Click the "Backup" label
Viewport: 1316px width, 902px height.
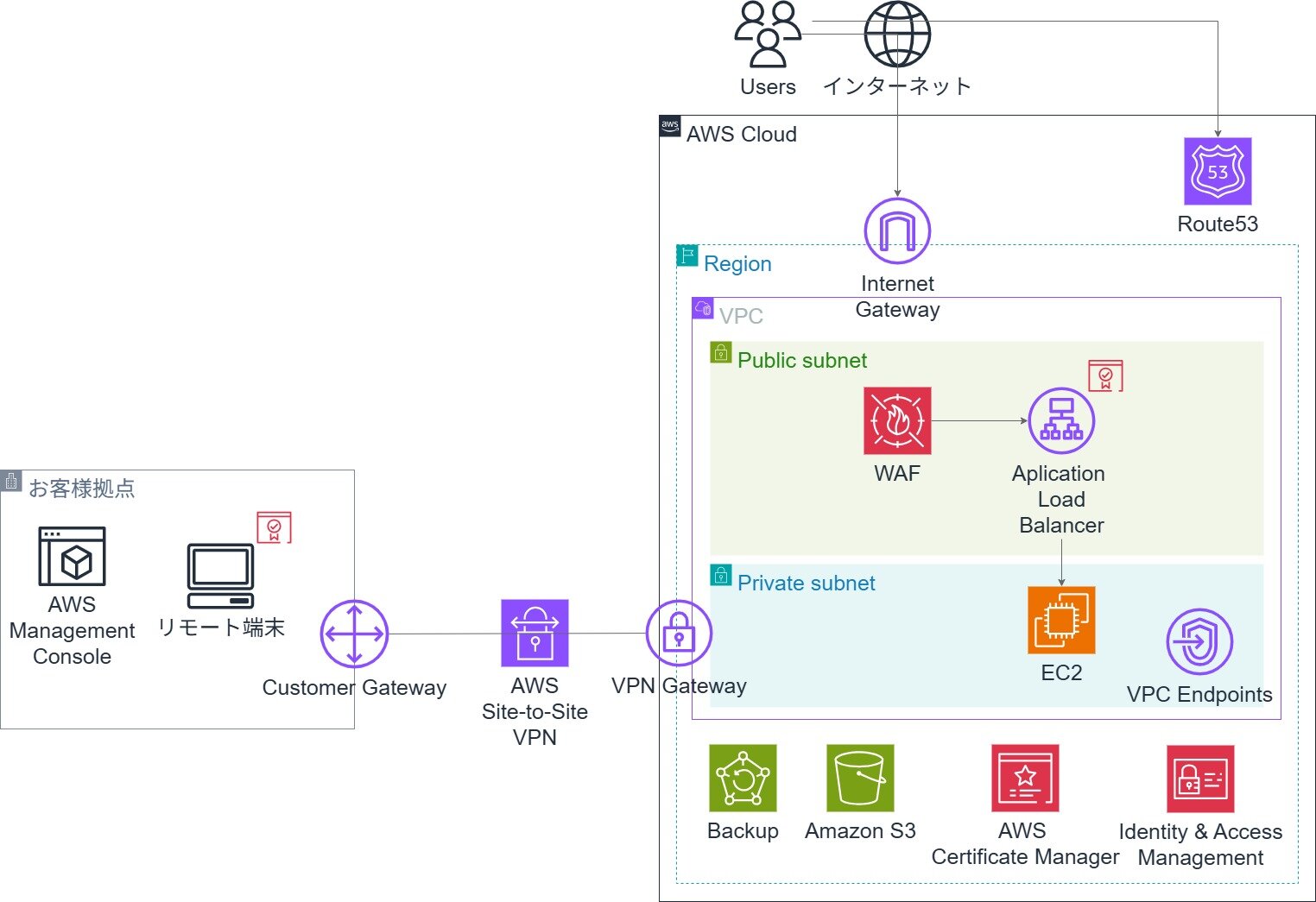click(743, 830)
